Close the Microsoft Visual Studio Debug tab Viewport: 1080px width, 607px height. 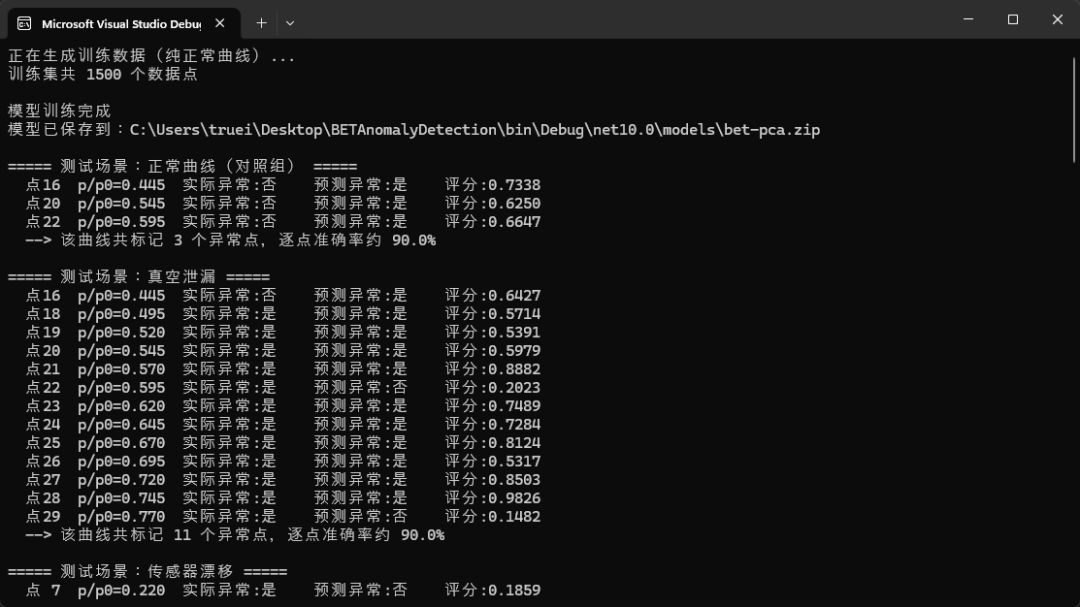[x=220, y=23]
